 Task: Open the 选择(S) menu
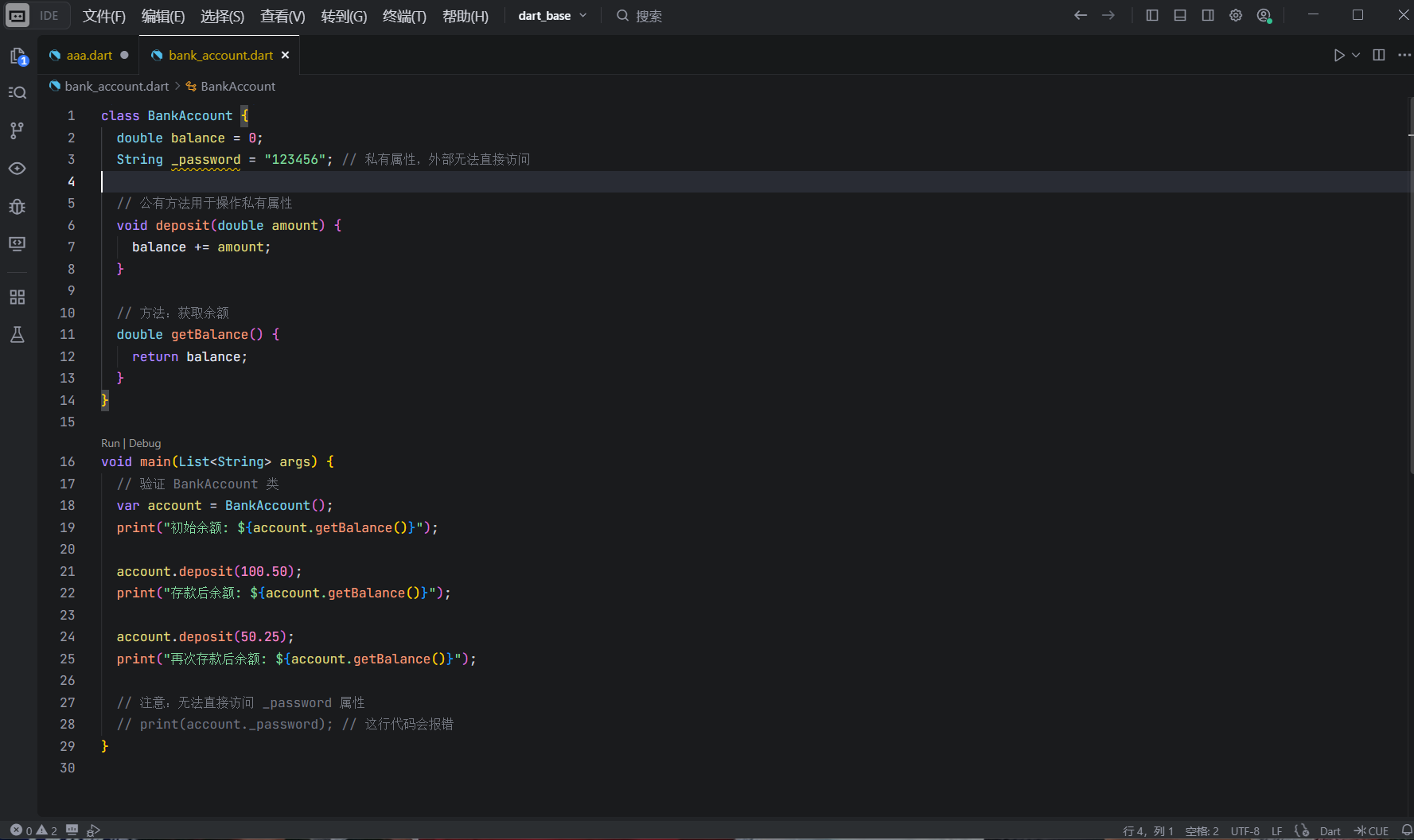point(222,16)
